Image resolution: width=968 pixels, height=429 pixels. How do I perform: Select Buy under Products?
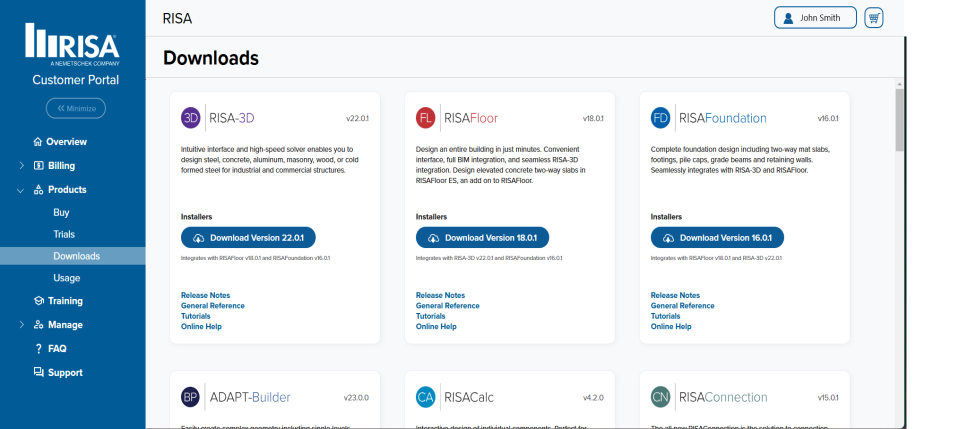pos(61,212)
